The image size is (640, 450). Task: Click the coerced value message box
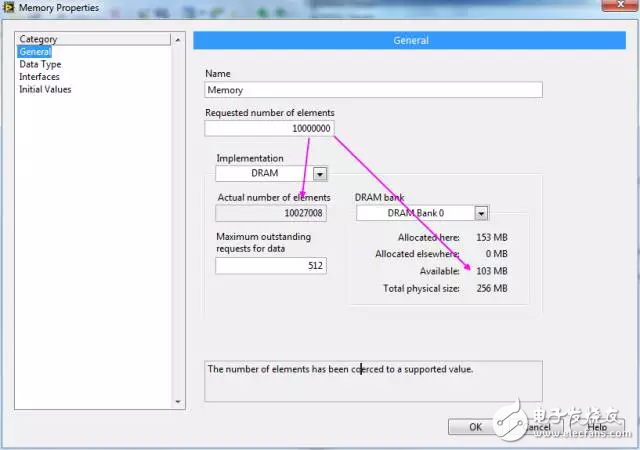[x=373, y=381]
